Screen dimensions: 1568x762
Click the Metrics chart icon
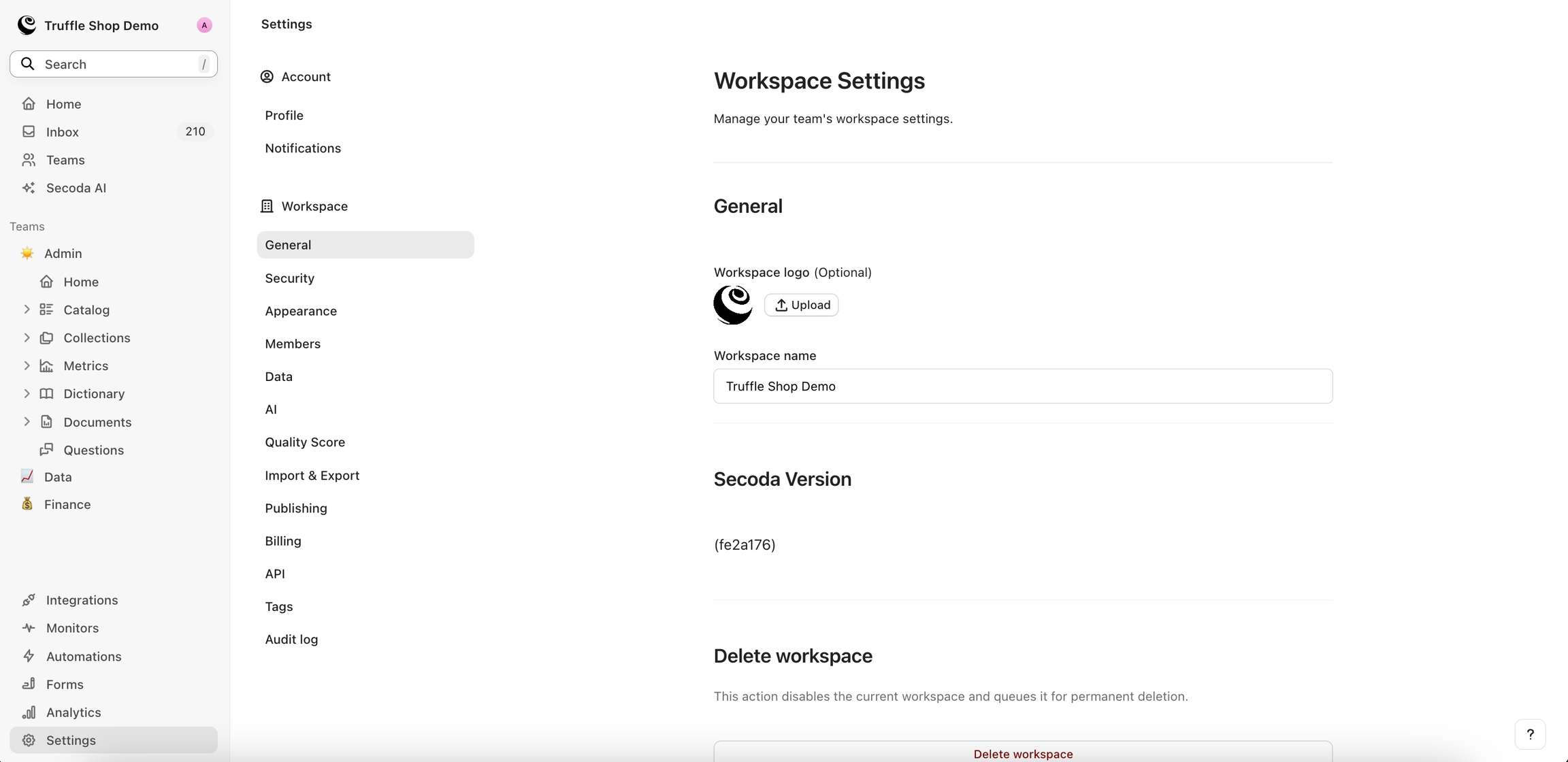click(46, 366)
